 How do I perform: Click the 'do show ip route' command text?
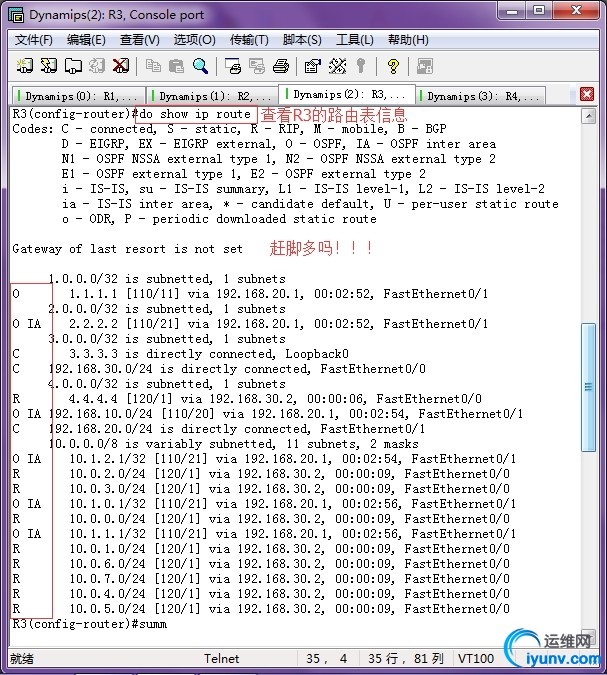[x=195, y=114]
